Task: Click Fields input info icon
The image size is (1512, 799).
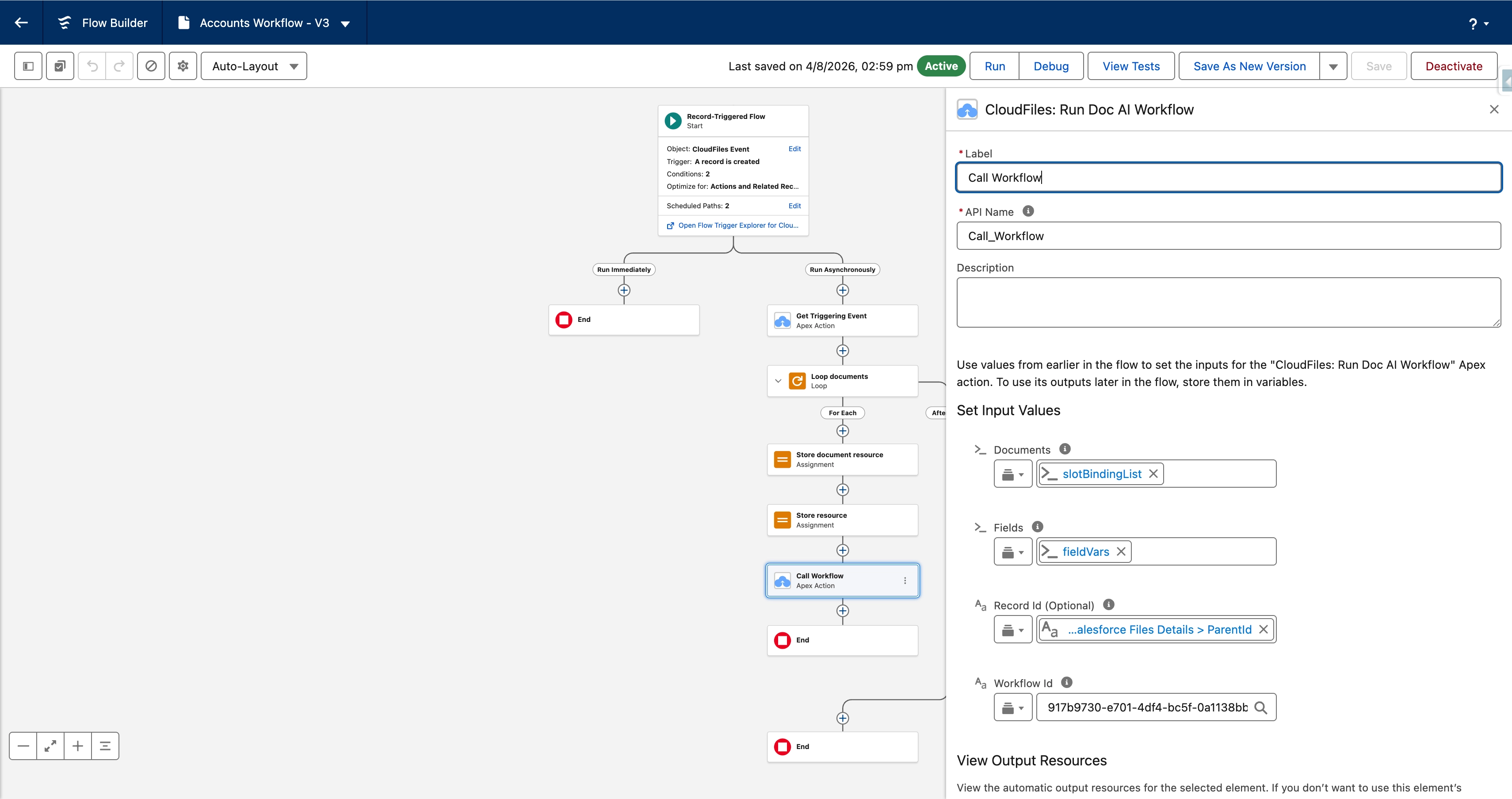Action: [1037, 527]
